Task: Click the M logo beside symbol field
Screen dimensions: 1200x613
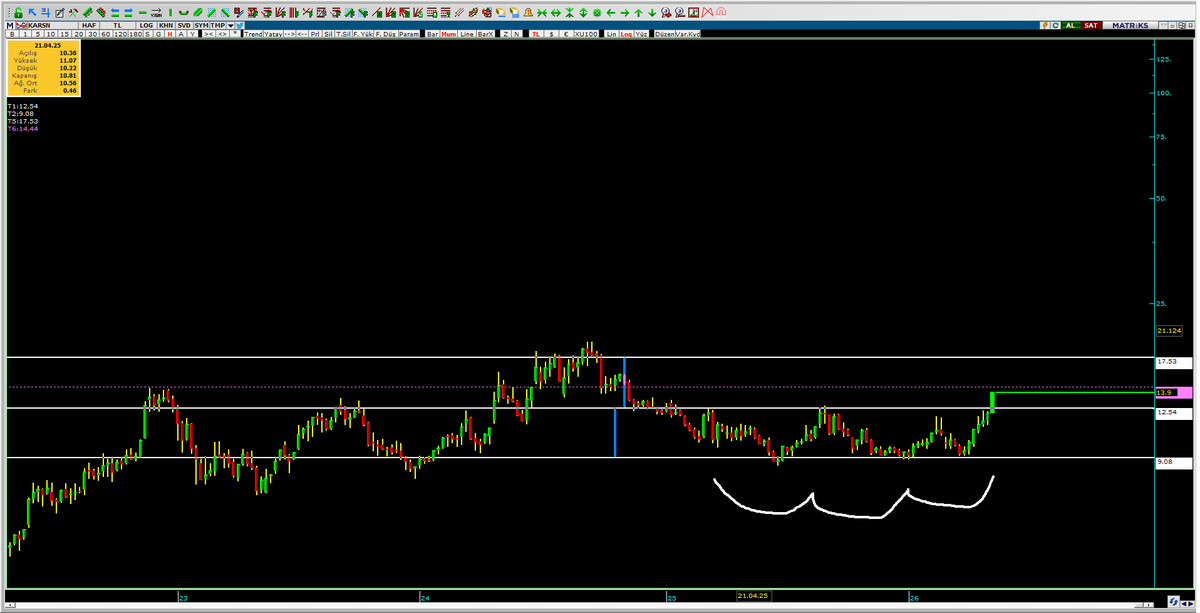Action: tap(10, 25)
